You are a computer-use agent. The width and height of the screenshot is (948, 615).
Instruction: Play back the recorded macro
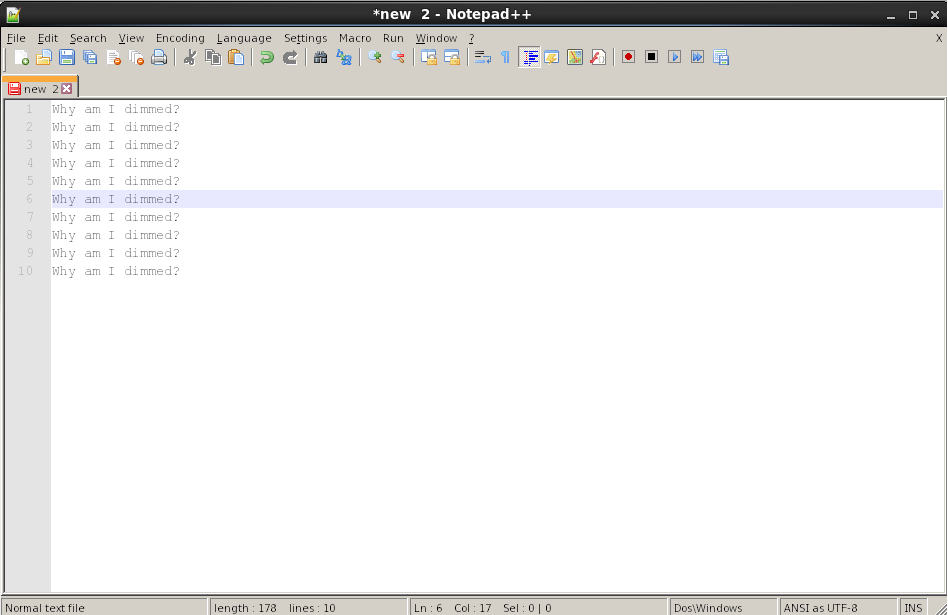tap(674, 57)
